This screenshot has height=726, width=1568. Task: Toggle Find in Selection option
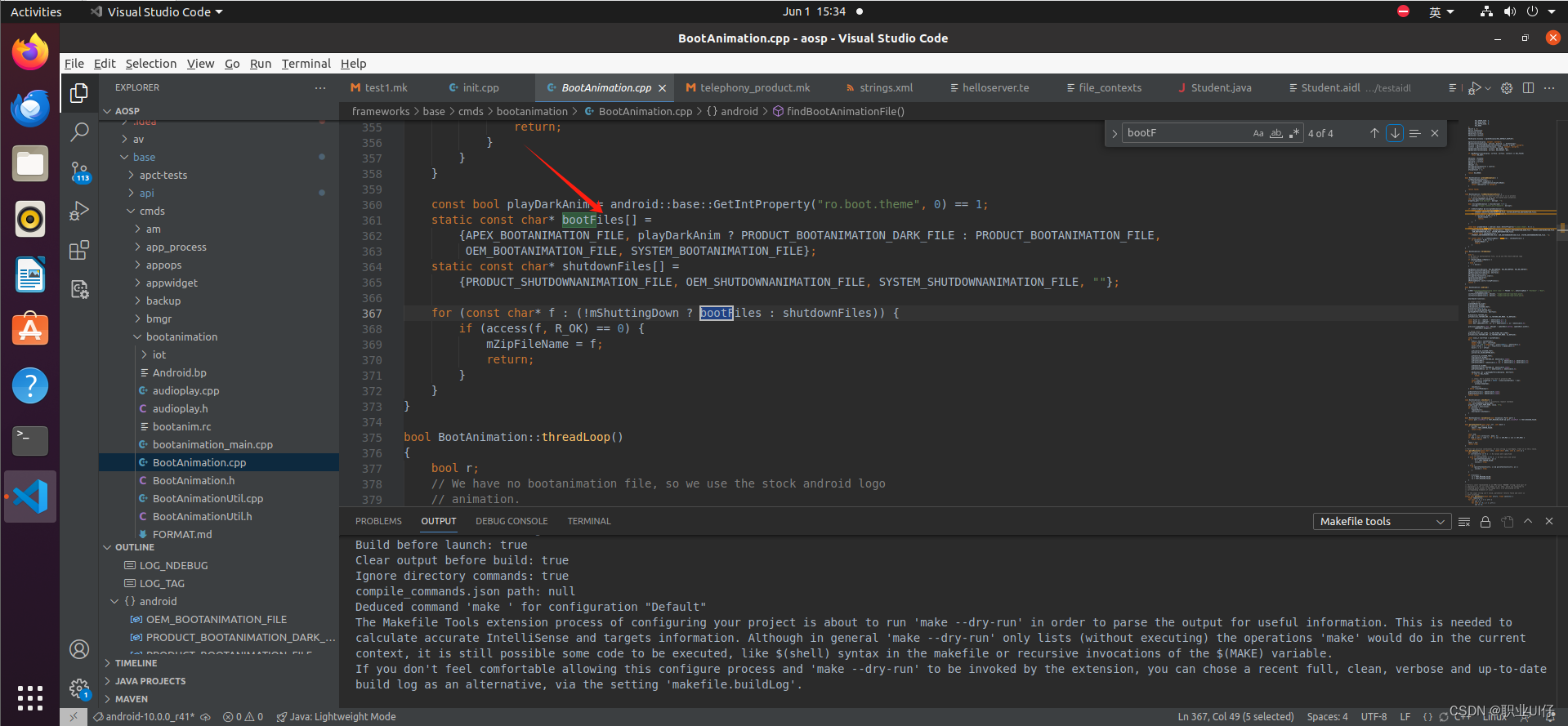[1415, 133]
